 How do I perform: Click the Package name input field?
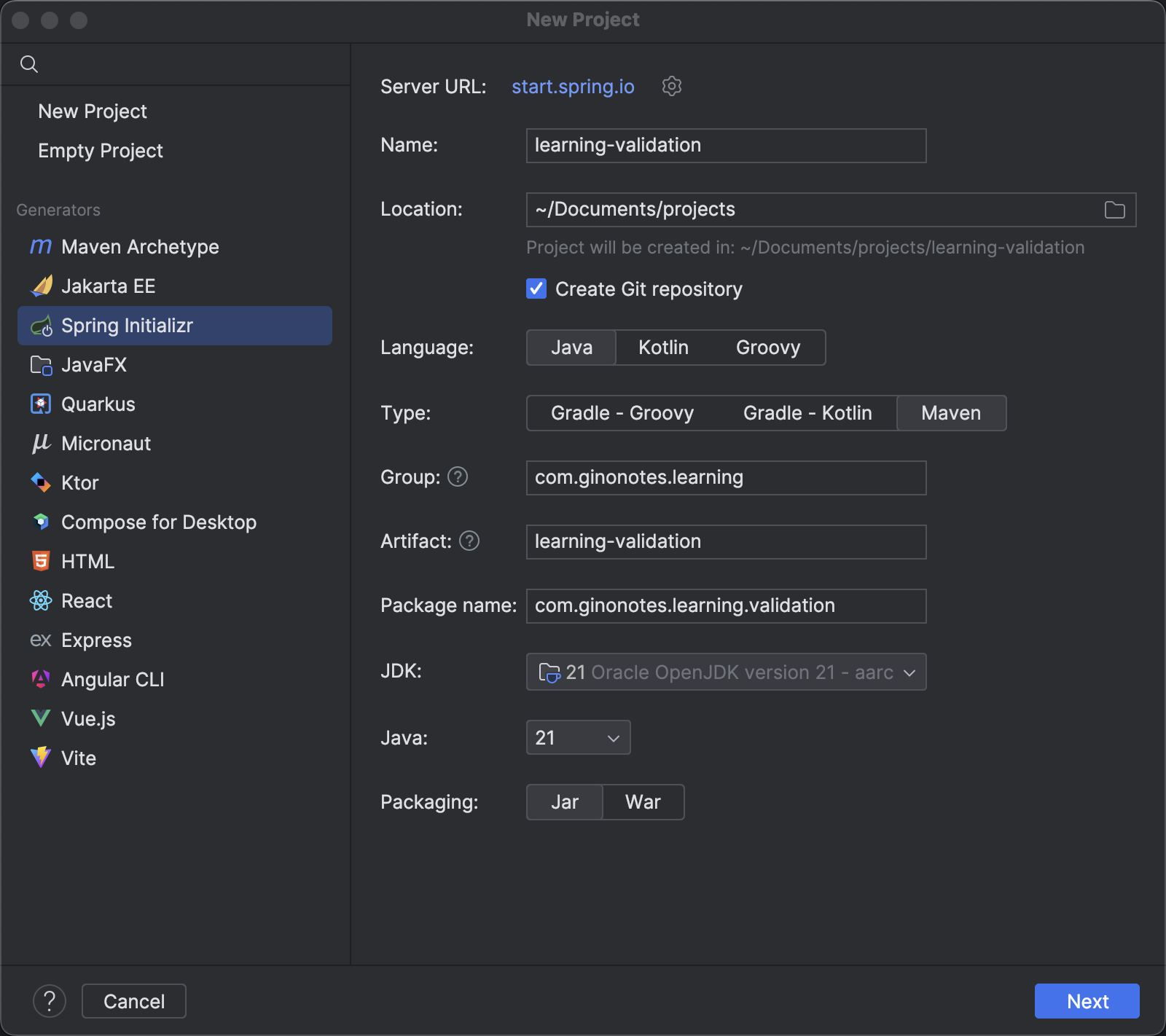click(x=727, y=606)
